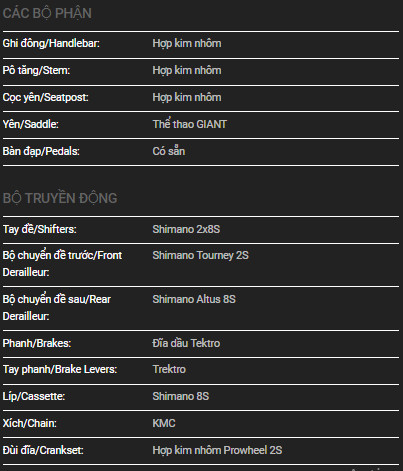
Task: Click the Pô tăng/Stem label
Action: coord(36,71)
